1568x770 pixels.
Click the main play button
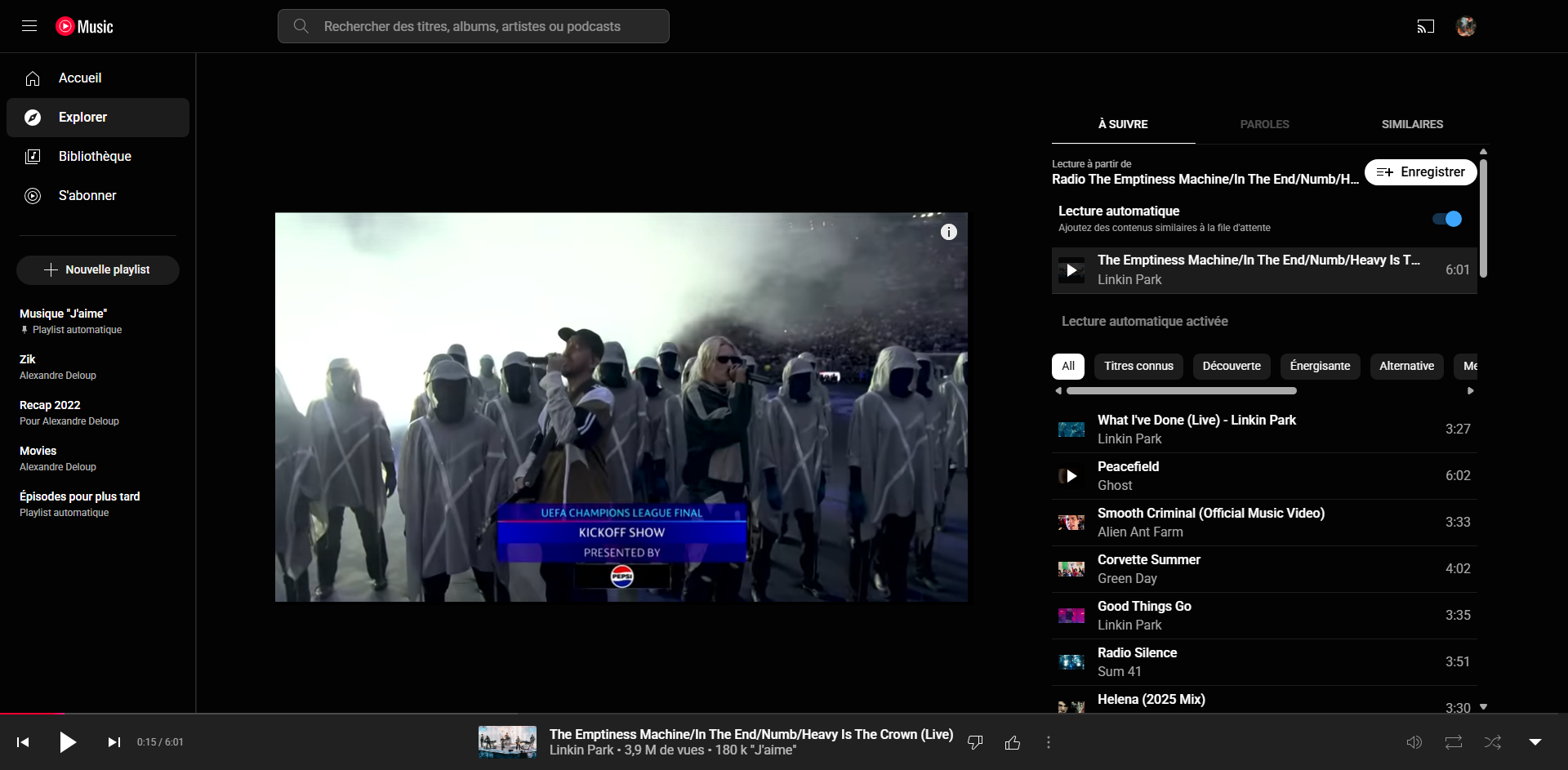tap(68, 742)
